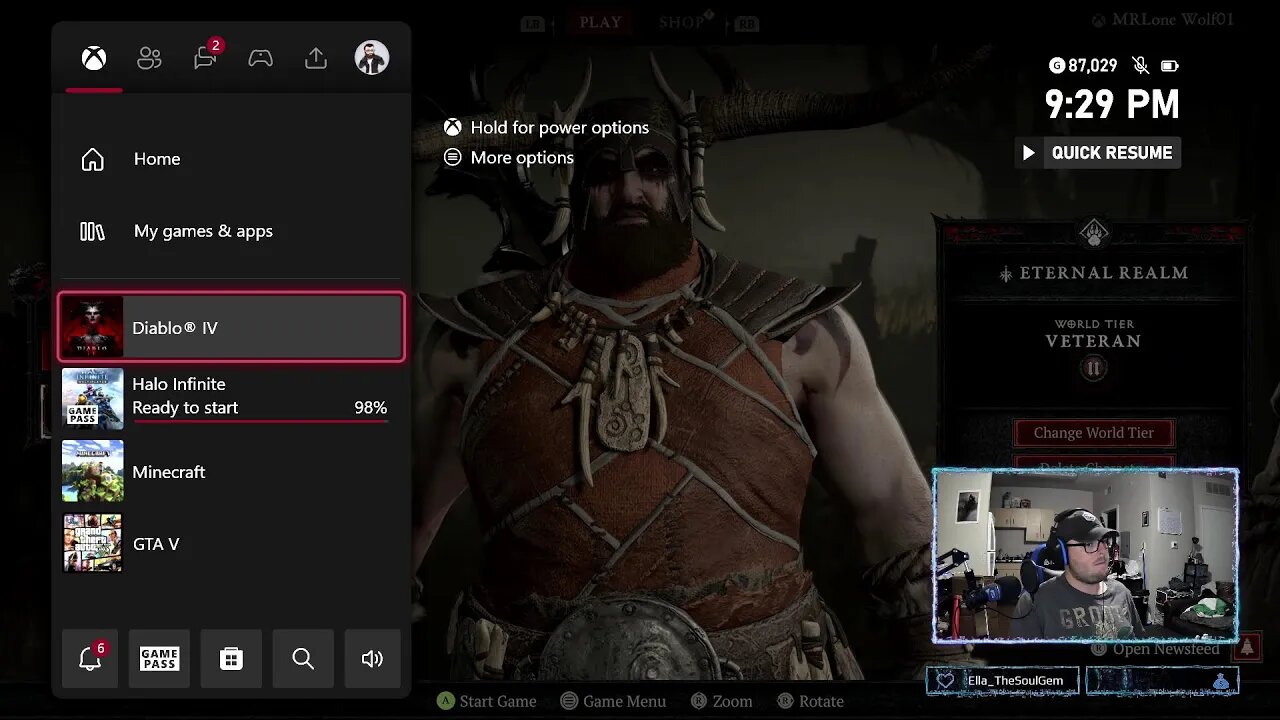Select GTA V from the recent list

tap(231, 543)
